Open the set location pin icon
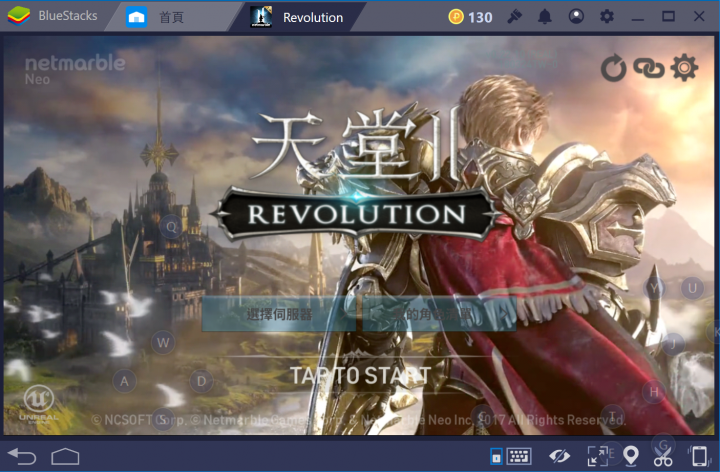Viewport: 720px width, 472px height. pyautogui.click(x=631, y=456)
